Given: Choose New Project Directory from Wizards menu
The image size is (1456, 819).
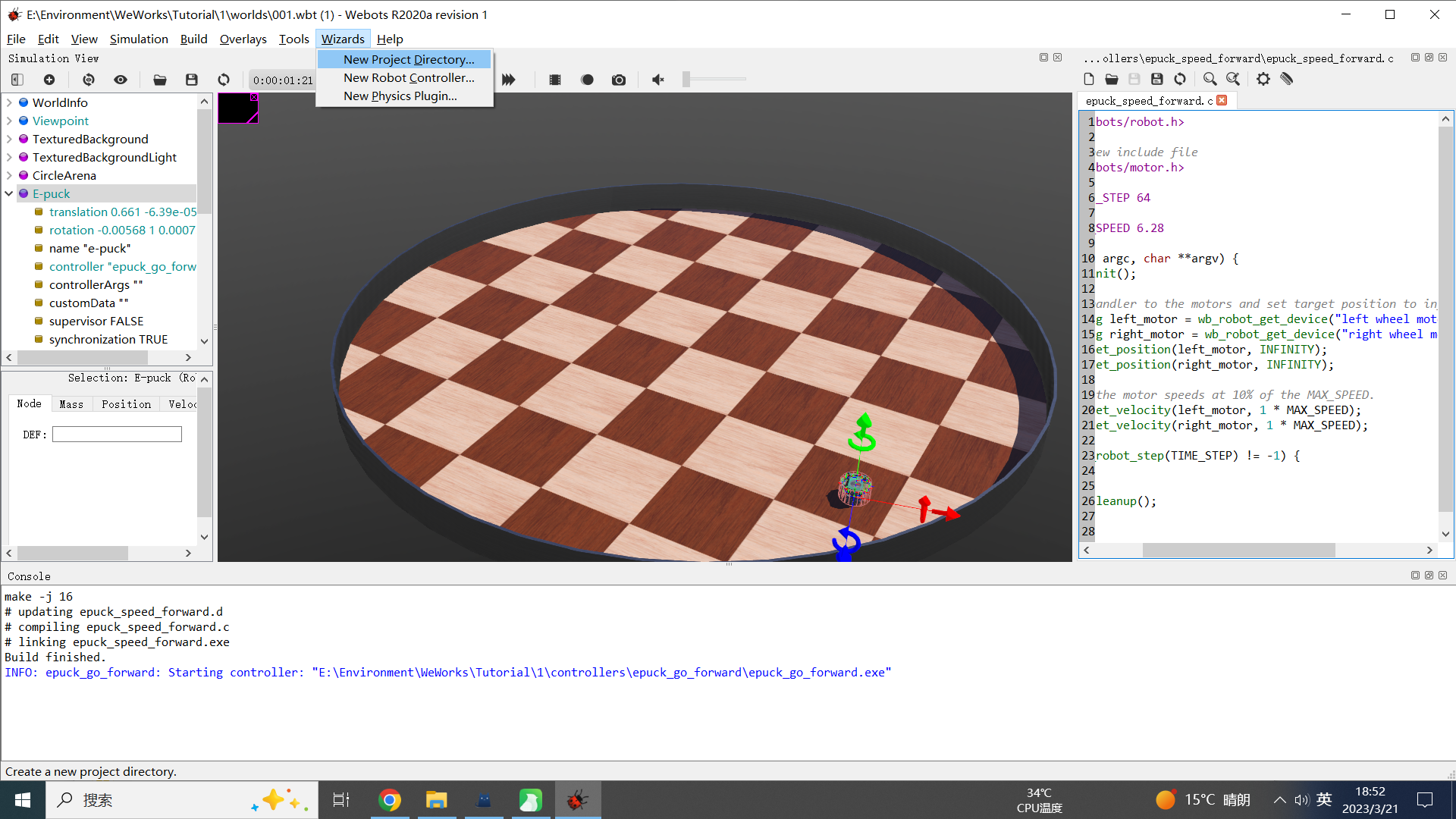Looking at the screenshot, I should point(404,59).
